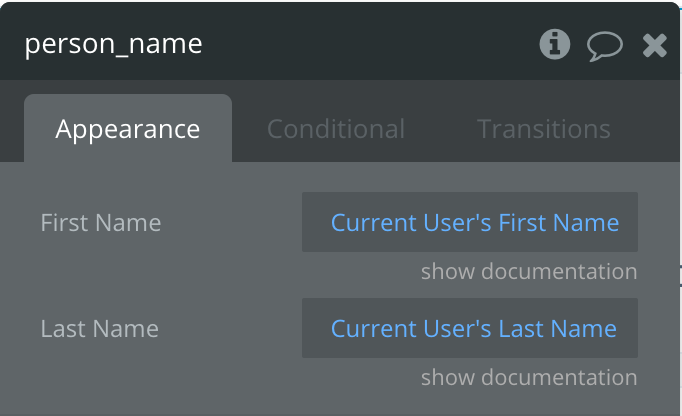Switch to the Appearance tab

pos(128,129)
